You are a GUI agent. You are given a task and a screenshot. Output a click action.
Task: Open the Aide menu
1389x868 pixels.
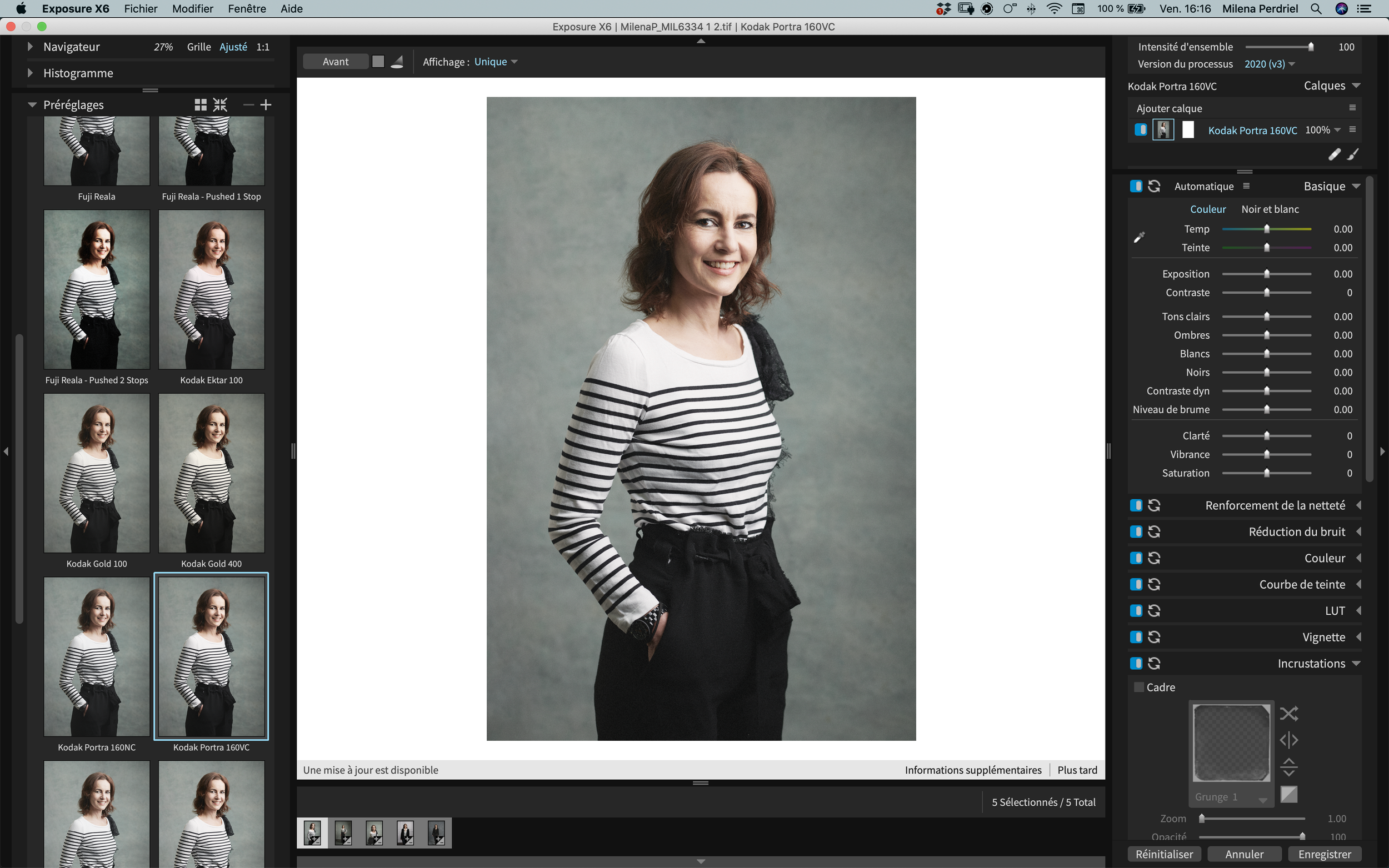(x=292, y=9)
